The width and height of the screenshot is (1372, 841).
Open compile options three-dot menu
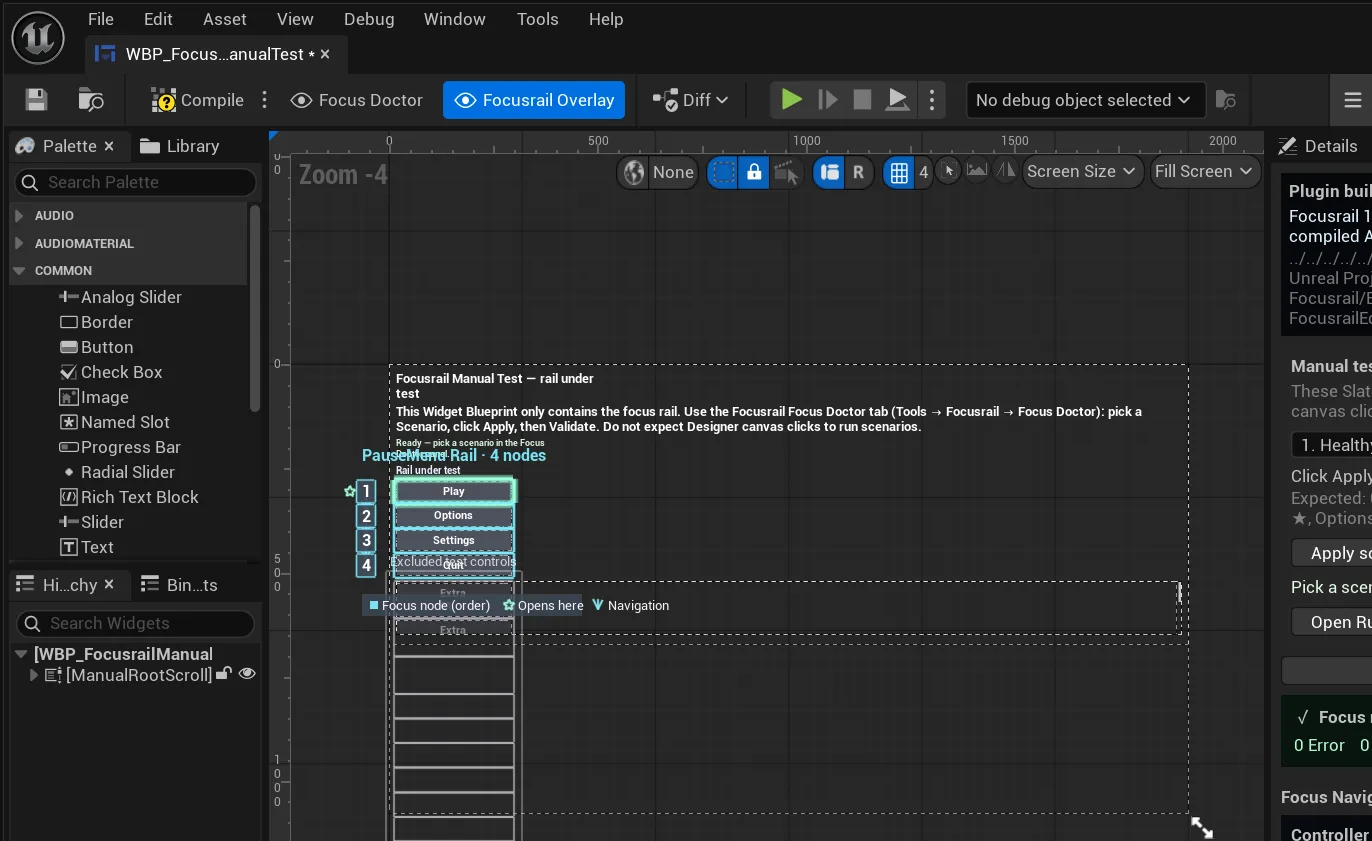click(264, 100)
